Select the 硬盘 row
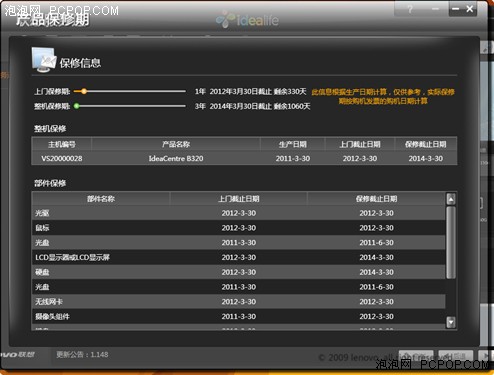 click(239, 272)
